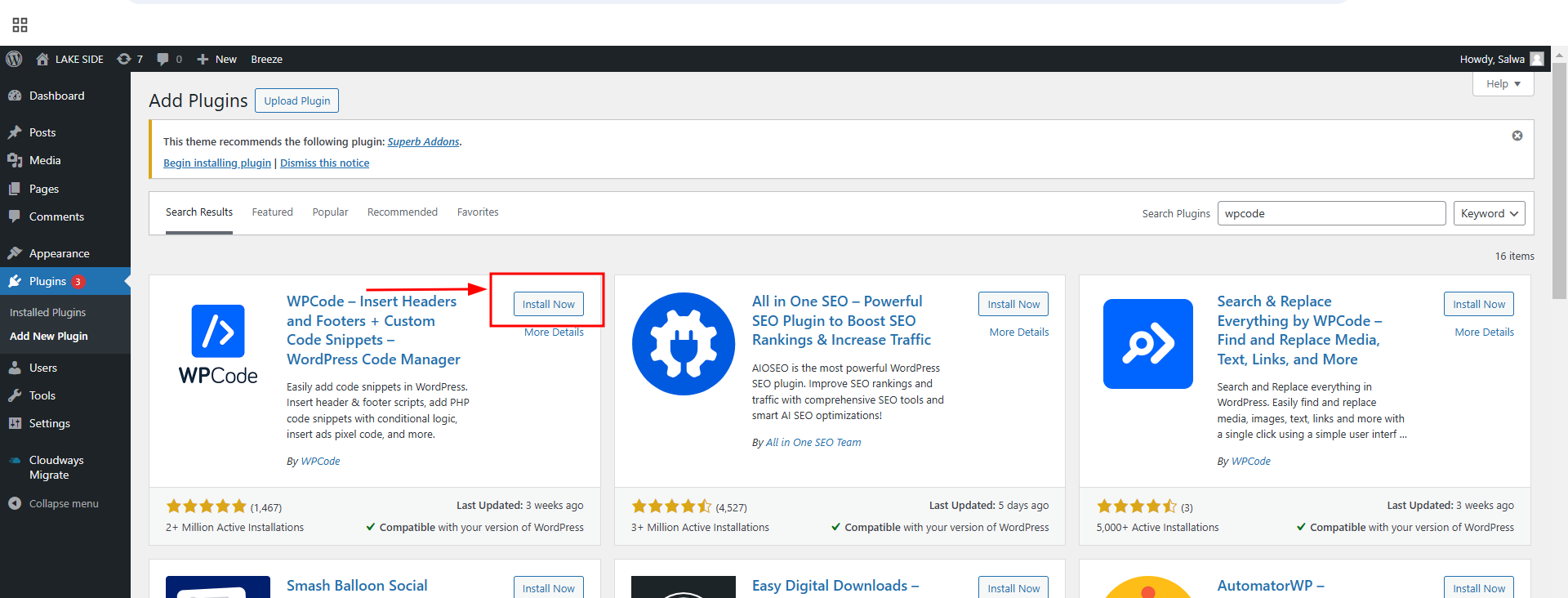1568x598 pixels.
Task: Install Search & Replace Everything plugin
Action: tap(1479, 304)
